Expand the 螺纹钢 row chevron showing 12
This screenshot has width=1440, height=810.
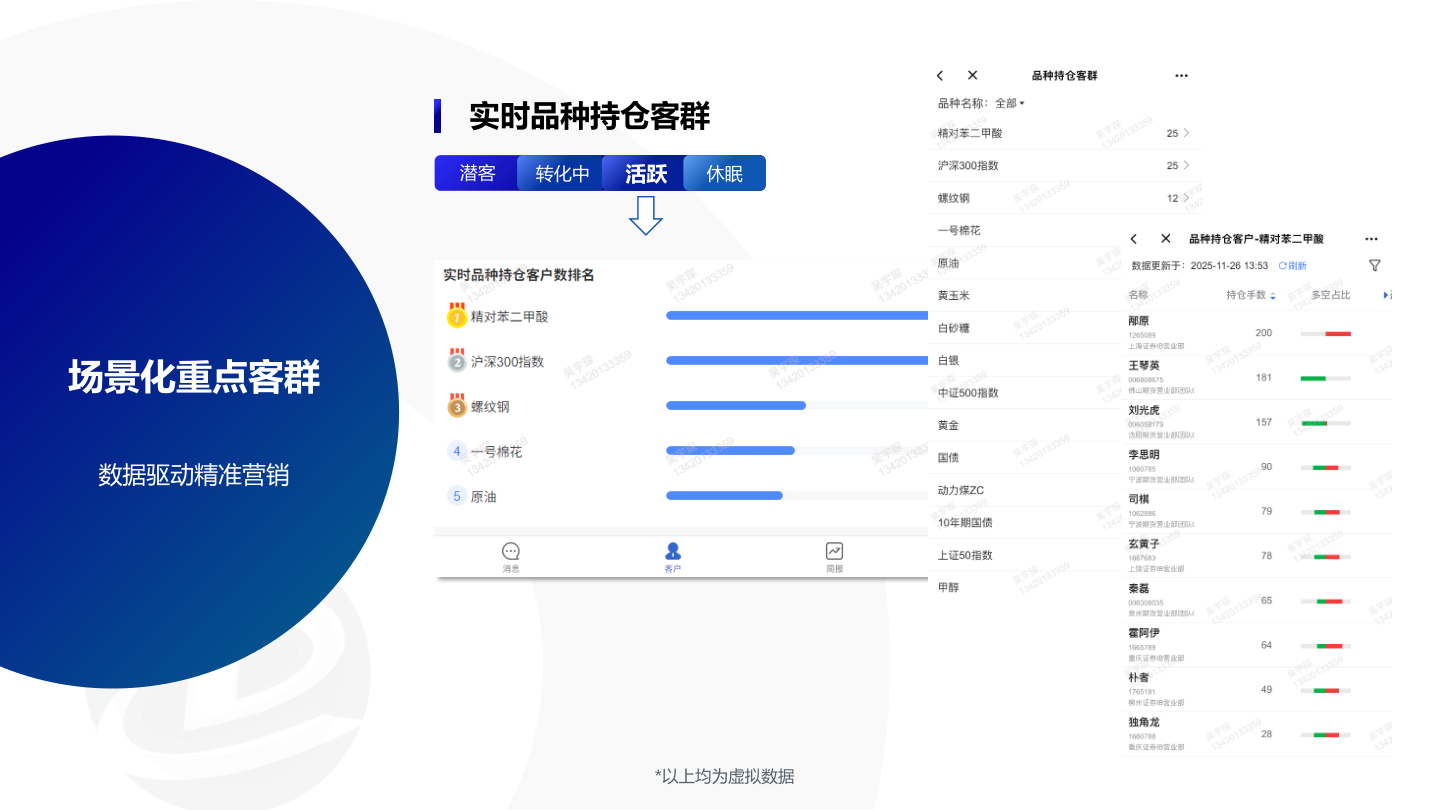tap(1185, 198)
